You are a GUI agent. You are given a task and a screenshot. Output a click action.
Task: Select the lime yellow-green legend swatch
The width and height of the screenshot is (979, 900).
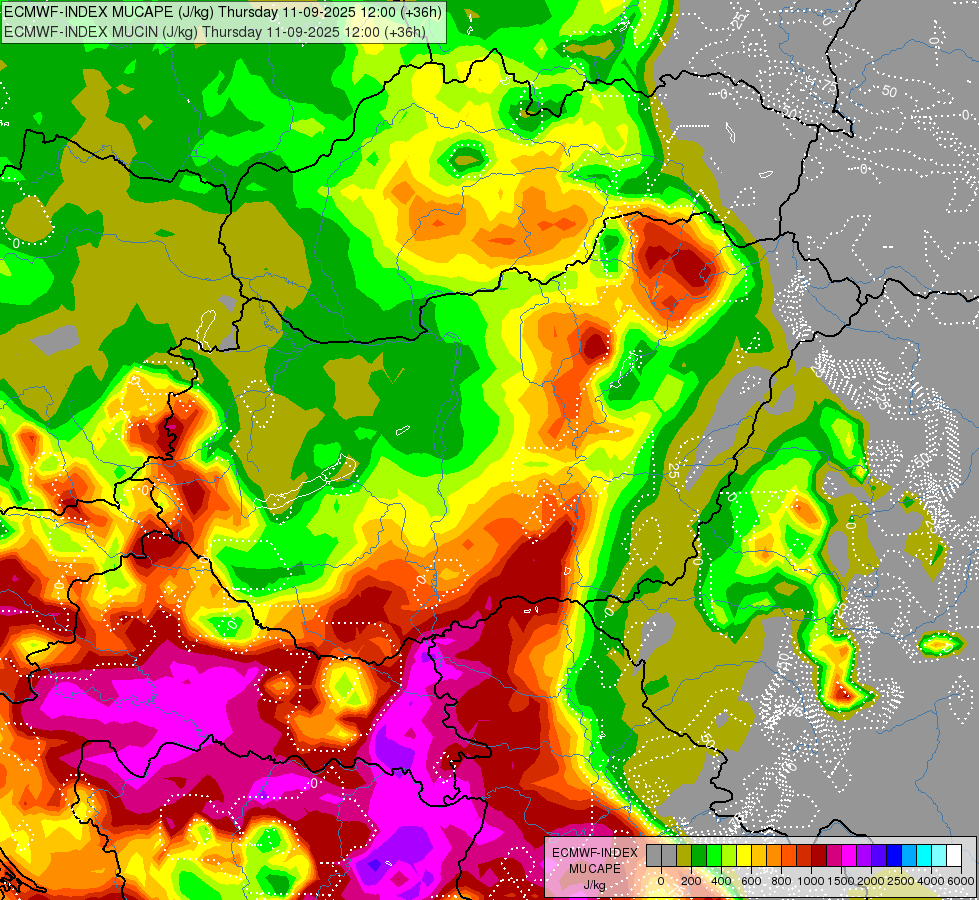tap(729, 855)
